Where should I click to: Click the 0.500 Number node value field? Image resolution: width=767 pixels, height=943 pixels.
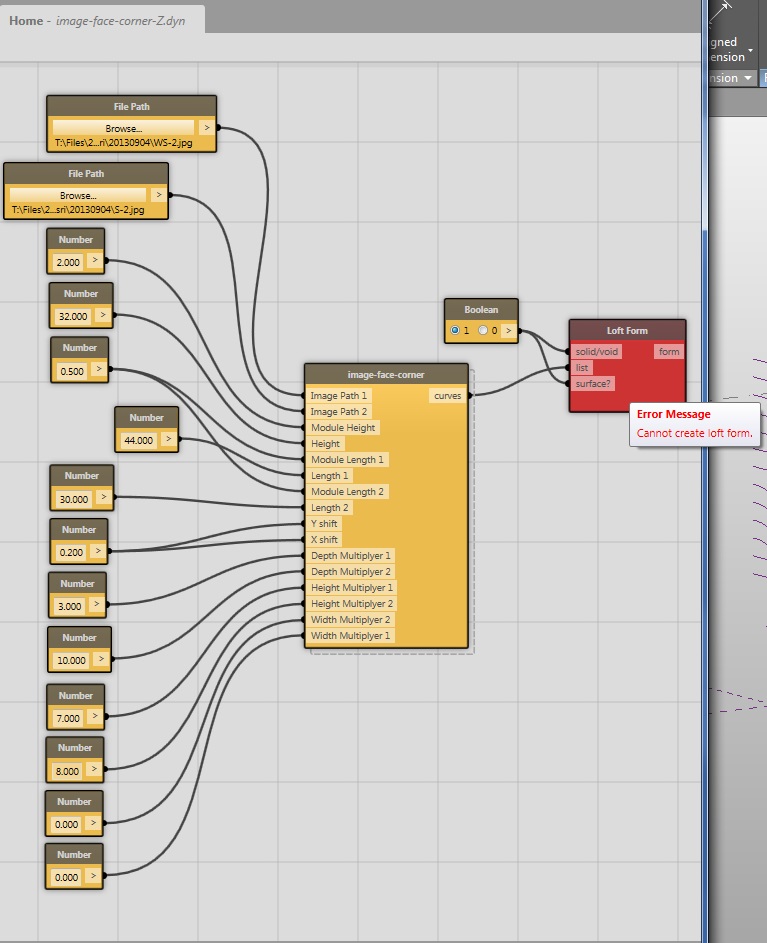tap(72, 371)
